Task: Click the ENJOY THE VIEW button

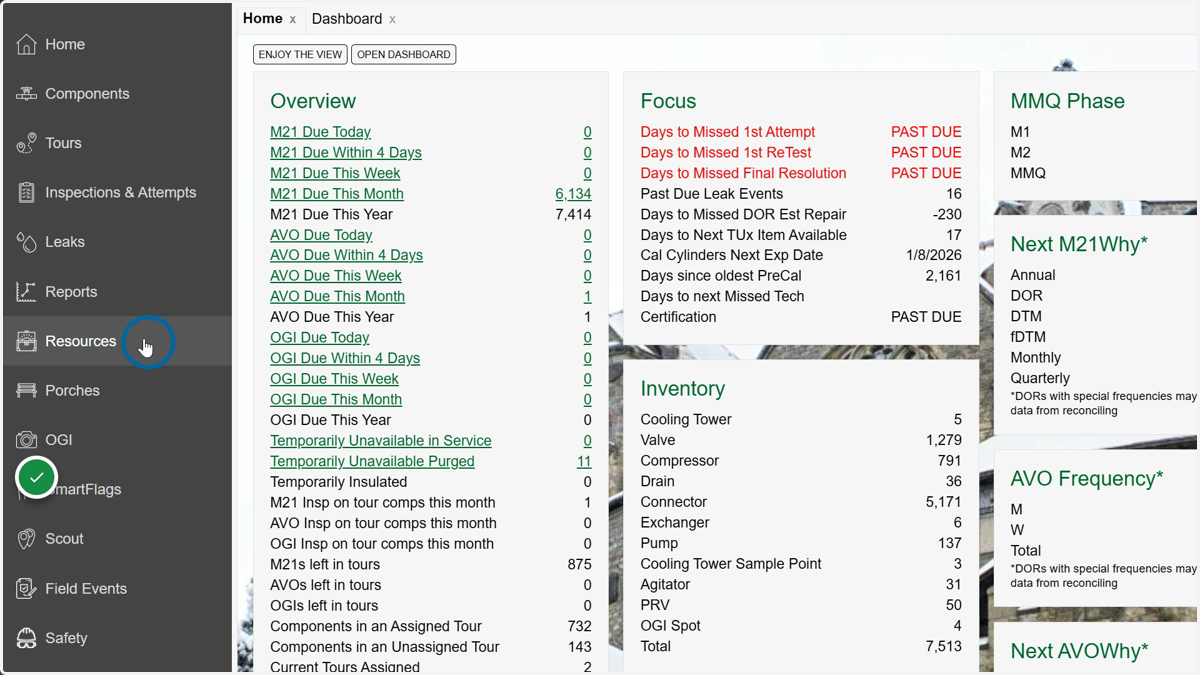Action: coord(300,54)
